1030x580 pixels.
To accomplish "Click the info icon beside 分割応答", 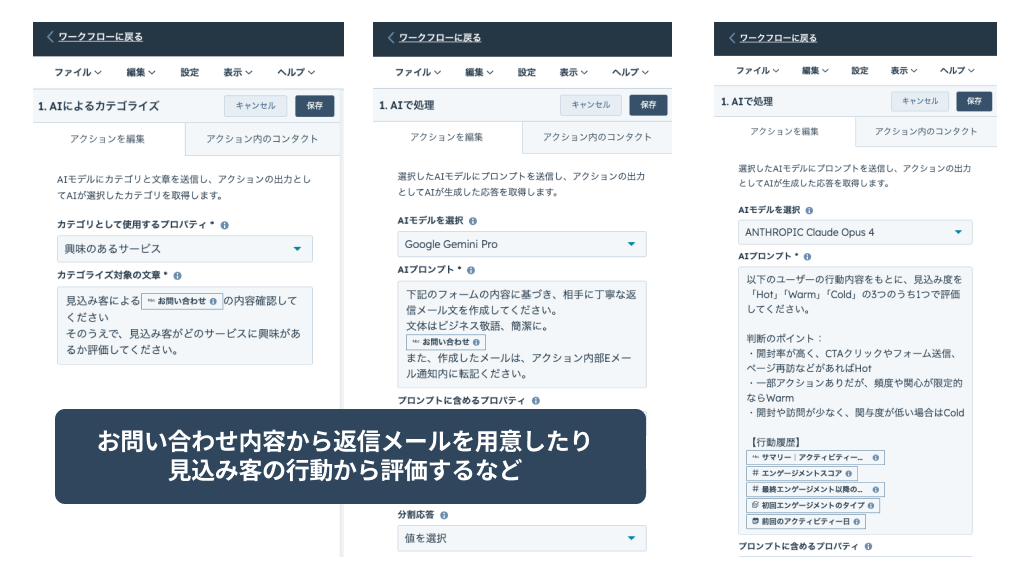I will tap(444, 515).
